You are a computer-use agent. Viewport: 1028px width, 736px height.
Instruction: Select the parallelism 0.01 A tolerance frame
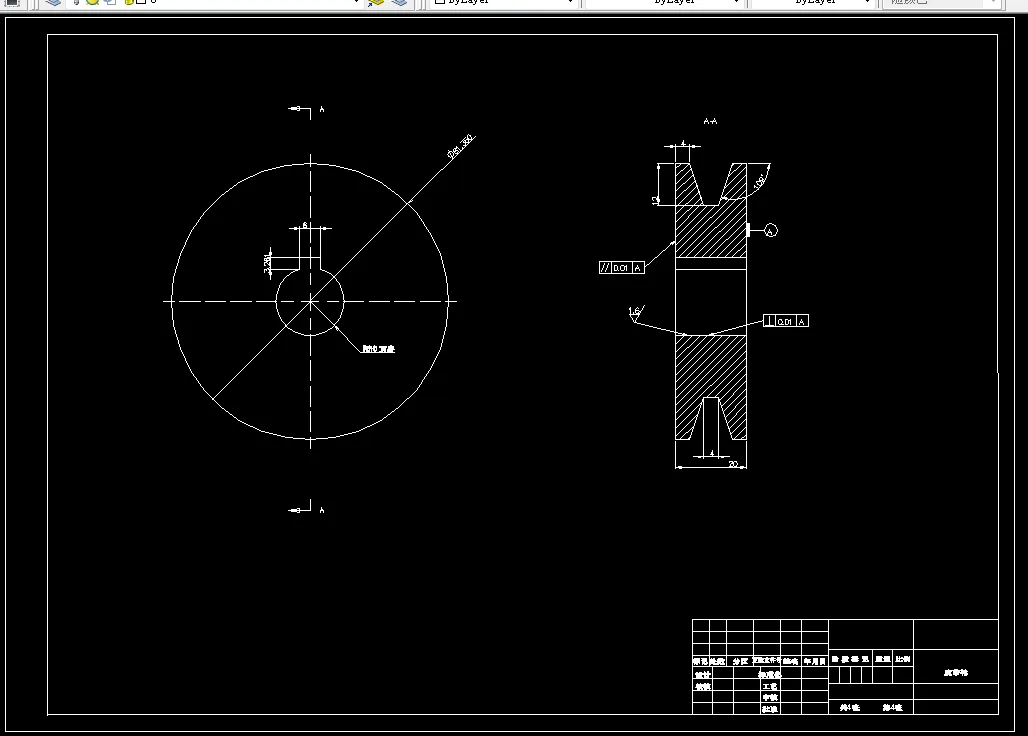click(622, 267)
